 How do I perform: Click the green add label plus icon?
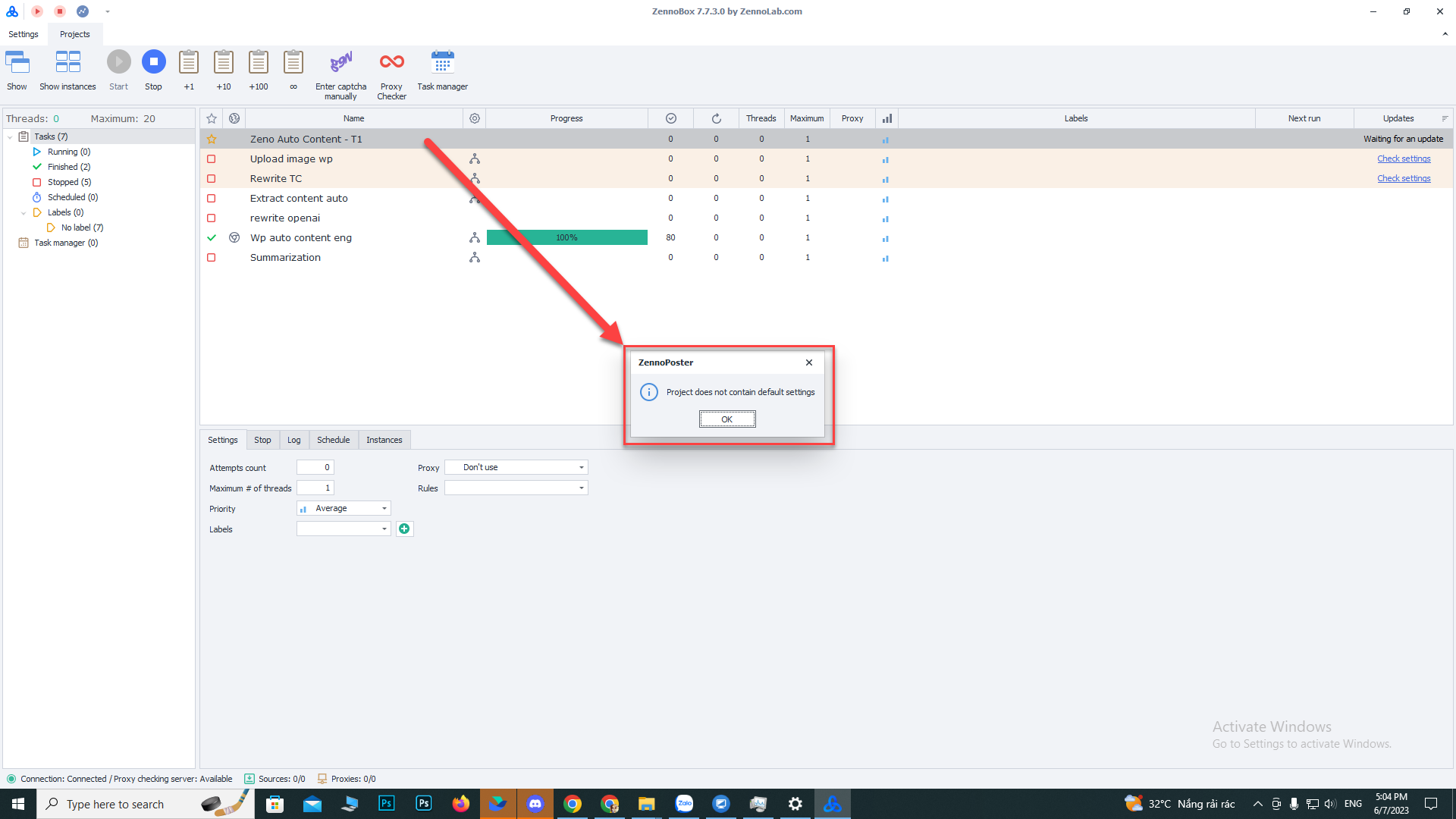coord(404,529)
